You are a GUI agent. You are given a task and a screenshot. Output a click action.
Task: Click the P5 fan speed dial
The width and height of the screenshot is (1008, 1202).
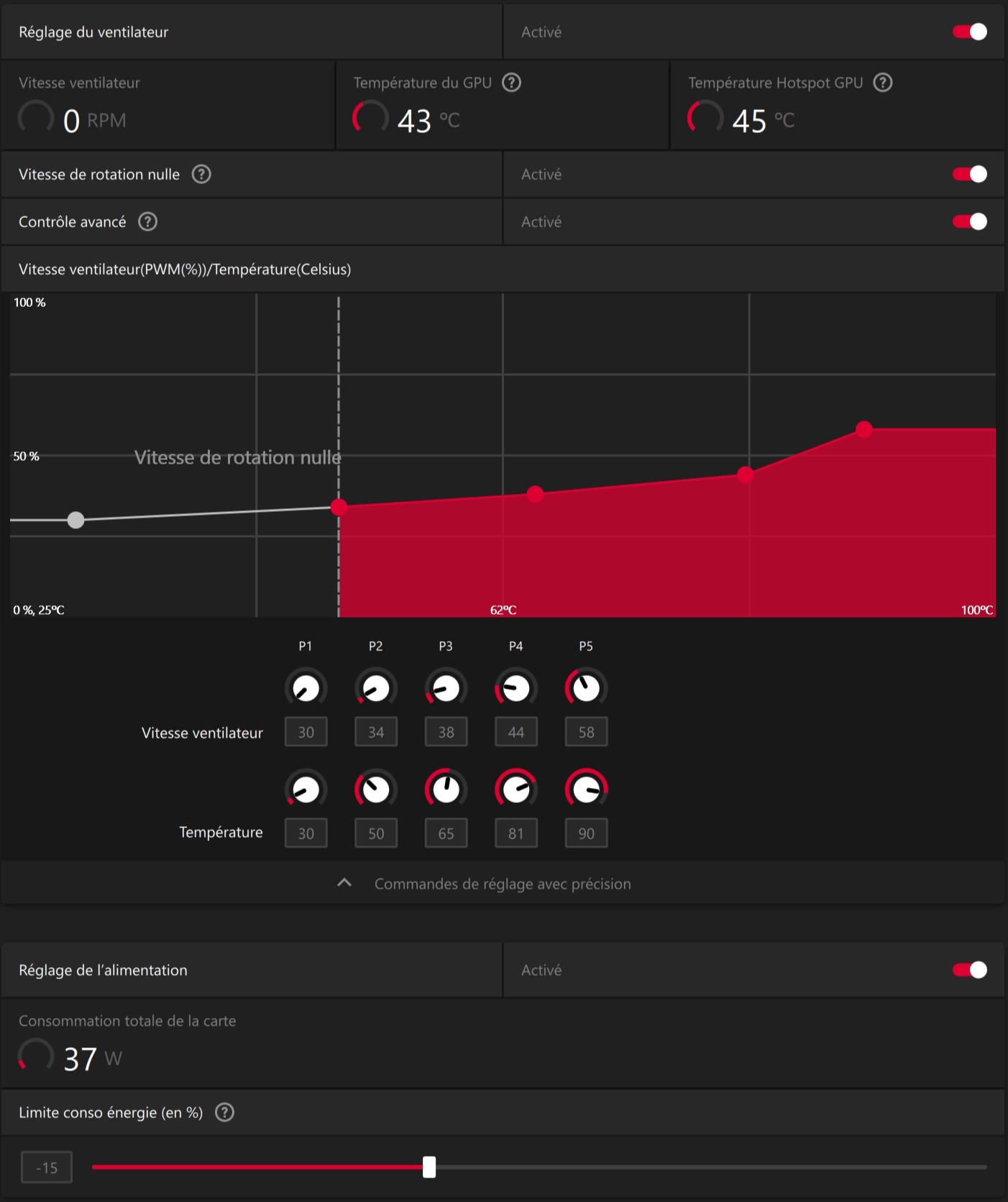point(586,688)
